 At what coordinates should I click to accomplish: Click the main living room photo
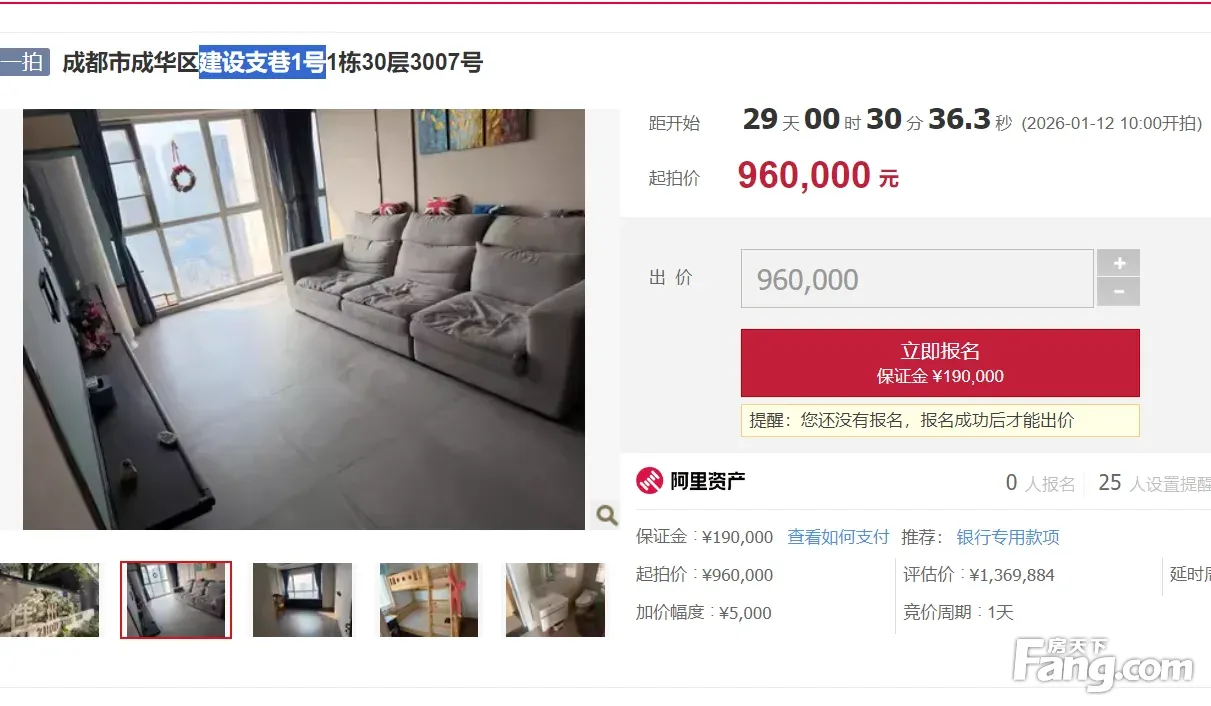(304, 319)
